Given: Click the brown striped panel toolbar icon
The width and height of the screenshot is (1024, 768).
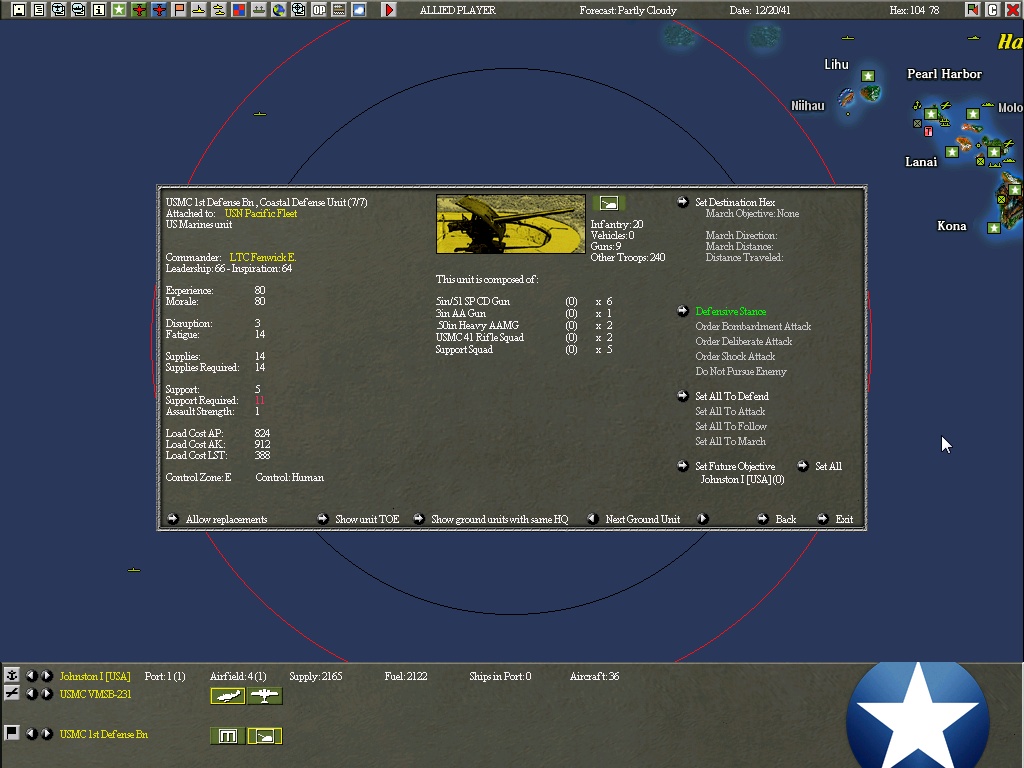Looking at the screenshot, I should 339,10.
